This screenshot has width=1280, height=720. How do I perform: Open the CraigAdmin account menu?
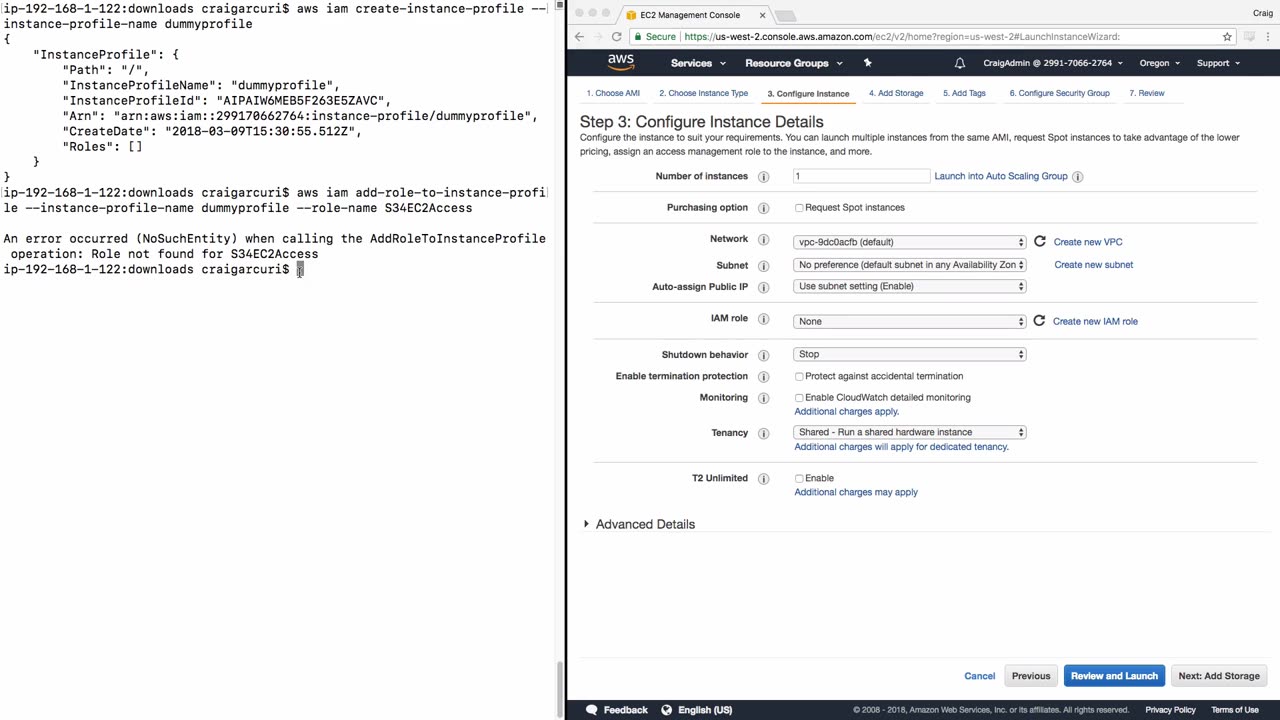(1052, 63)
